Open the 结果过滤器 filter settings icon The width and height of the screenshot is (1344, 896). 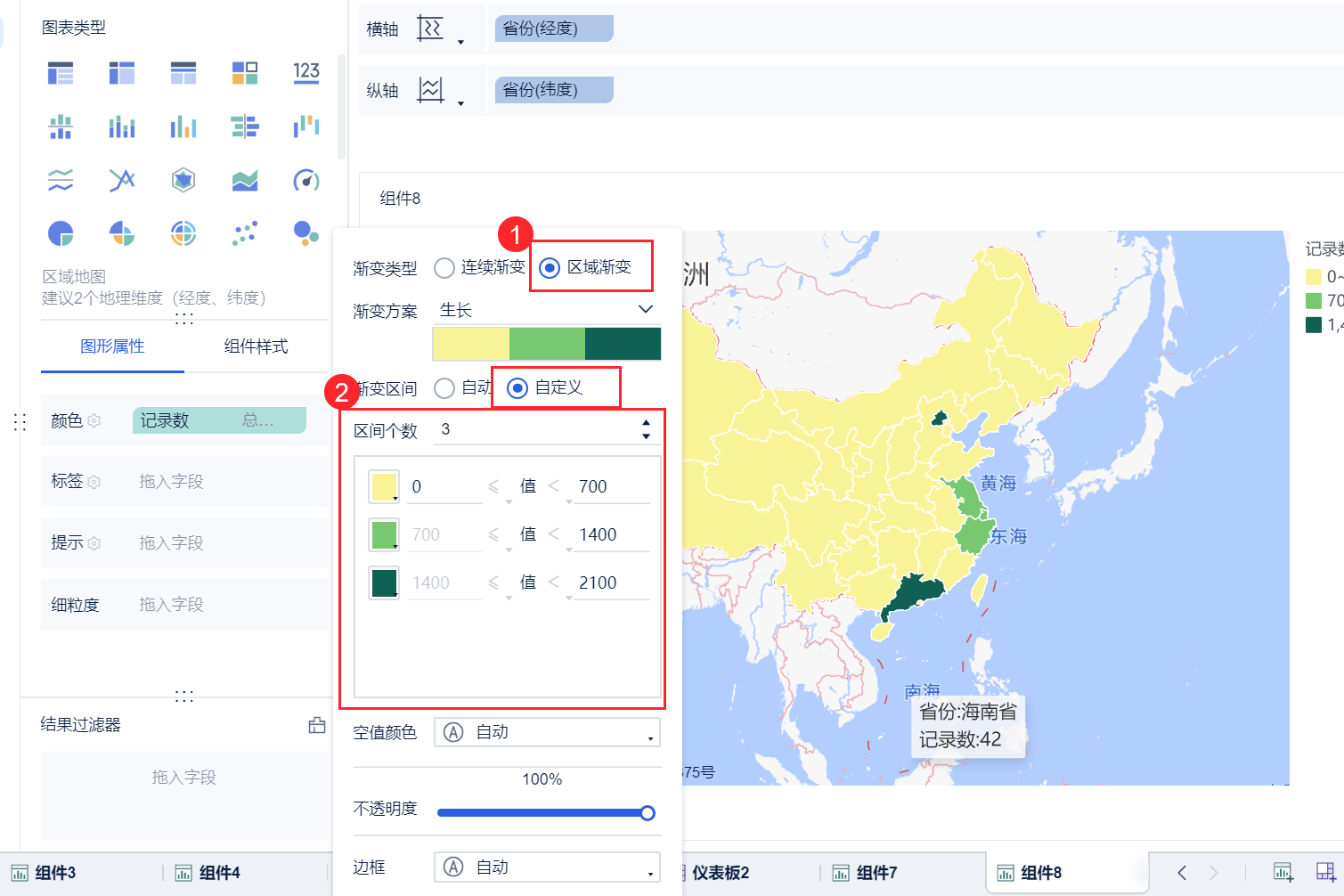(317, 725)
